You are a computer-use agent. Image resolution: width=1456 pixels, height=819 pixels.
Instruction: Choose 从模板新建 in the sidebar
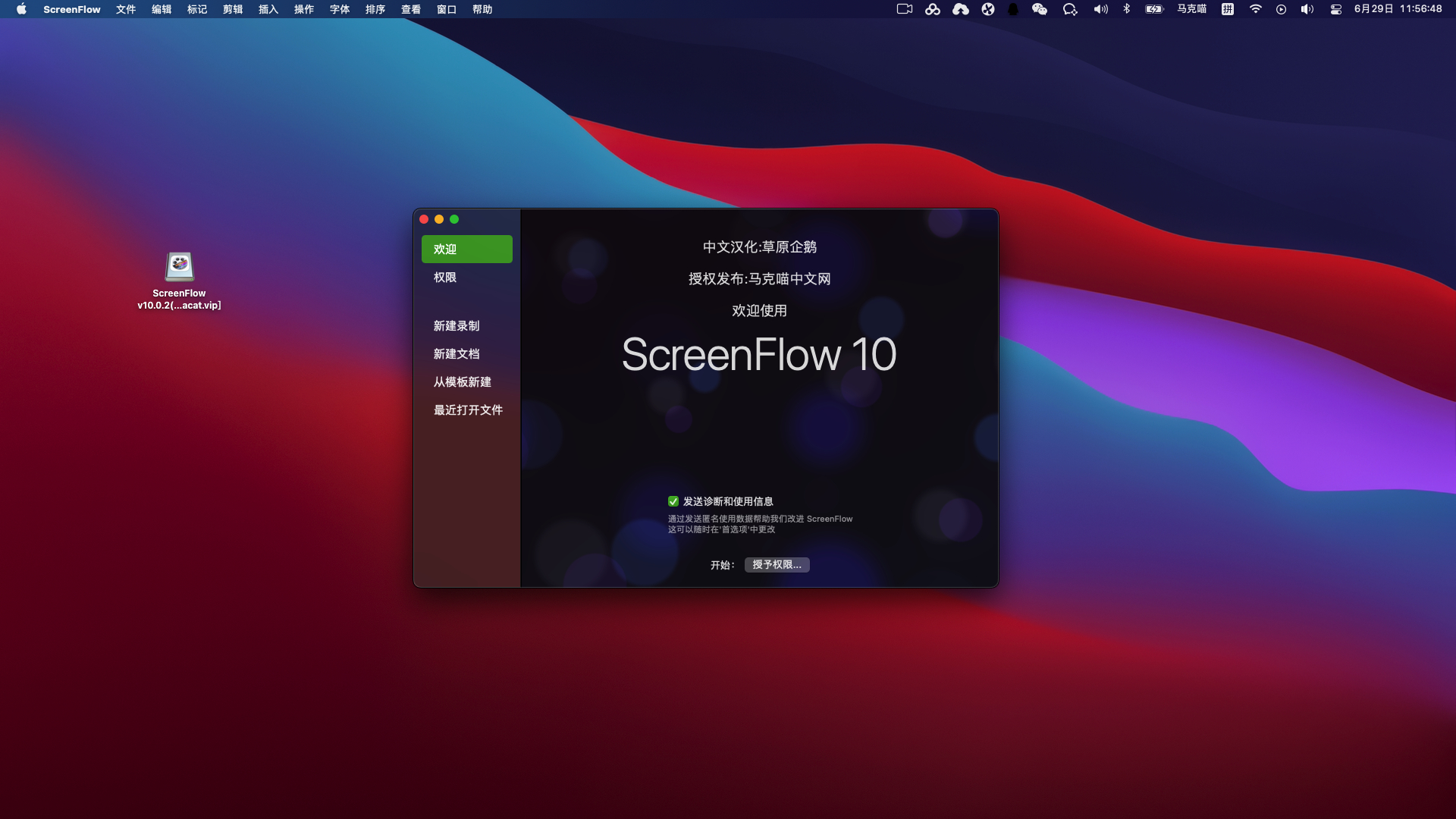click(x=463, y=382)
